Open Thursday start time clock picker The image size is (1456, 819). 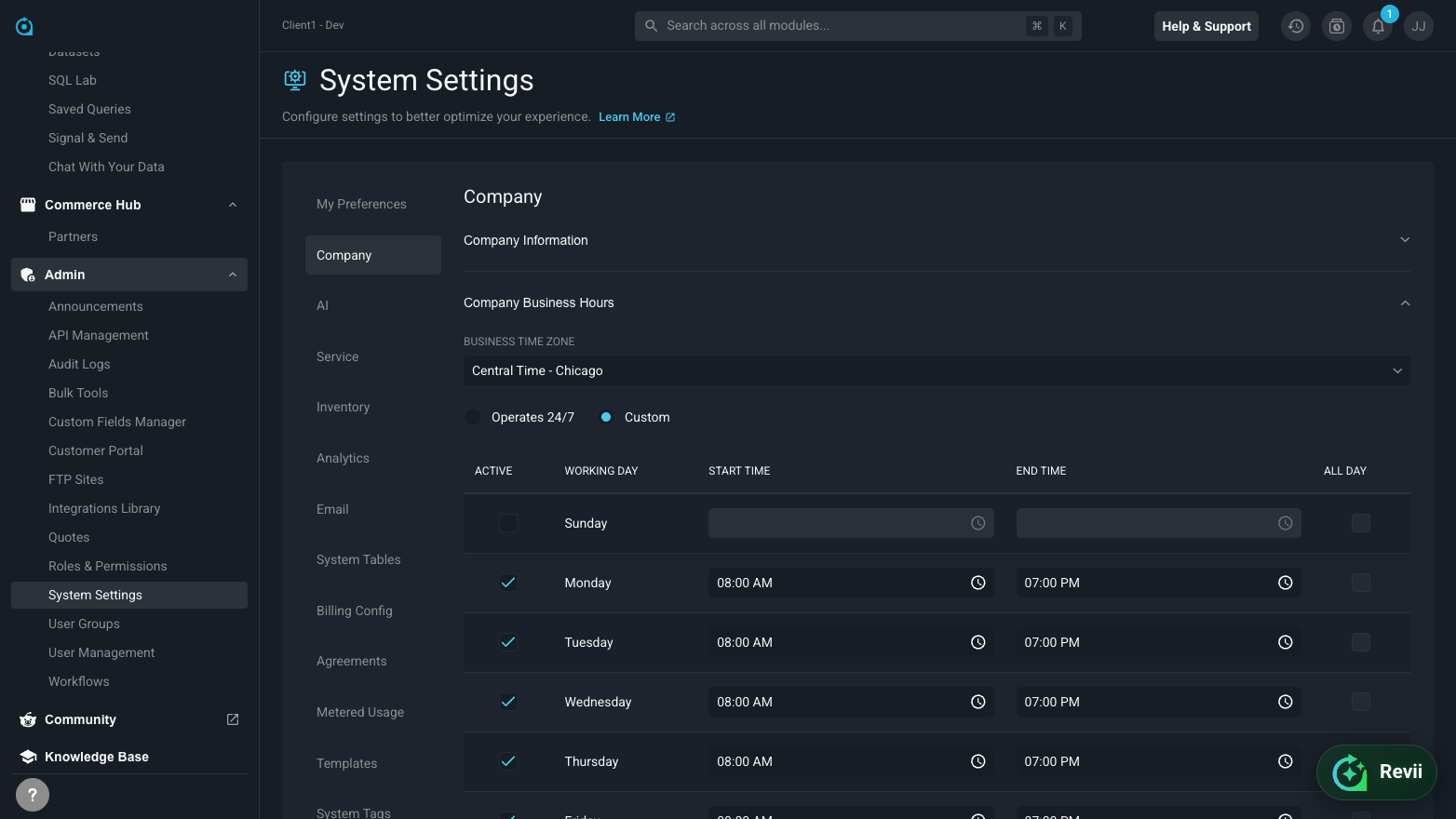pyautogui.click(x=978, y=761)
